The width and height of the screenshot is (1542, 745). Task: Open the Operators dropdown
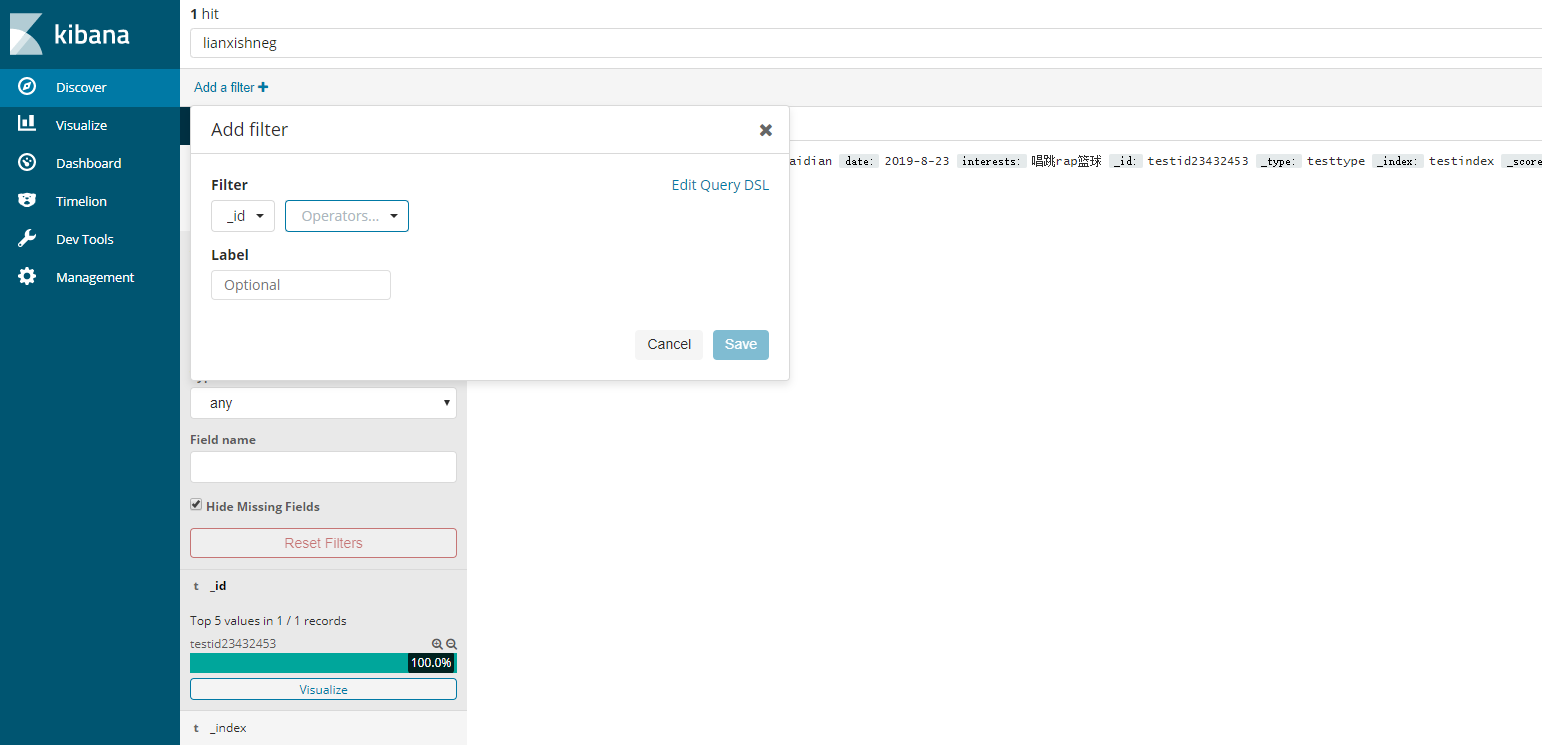point(347,216)
